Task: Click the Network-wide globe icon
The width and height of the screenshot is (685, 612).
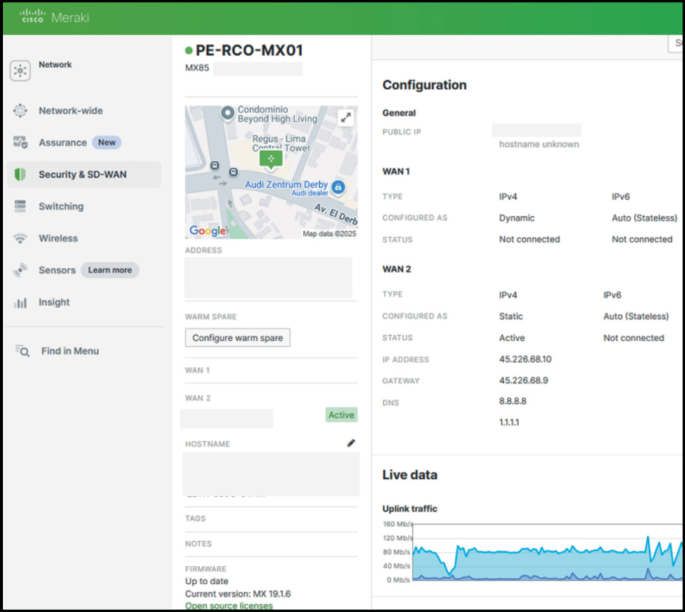Action: click(x=20, y=111)
